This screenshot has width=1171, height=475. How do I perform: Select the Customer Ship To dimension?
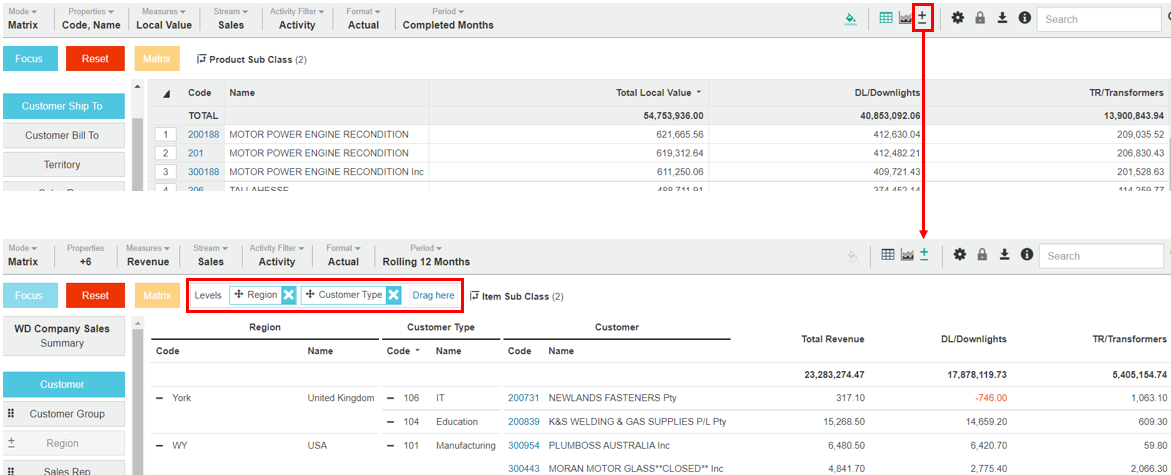[x=63, y=106]
